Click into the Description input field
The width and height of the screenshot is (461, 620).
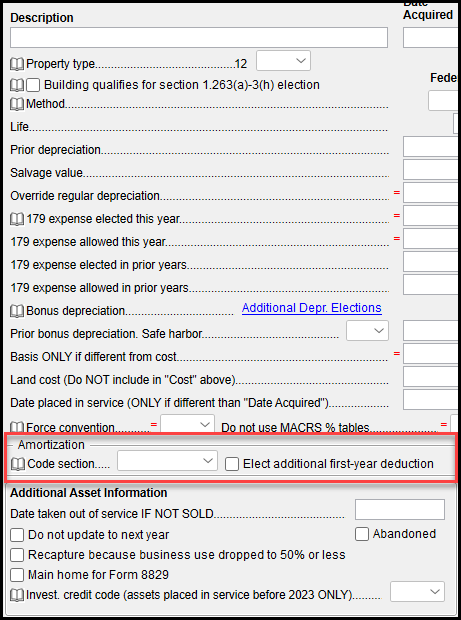pyautogui.click(x=199, y=38)
